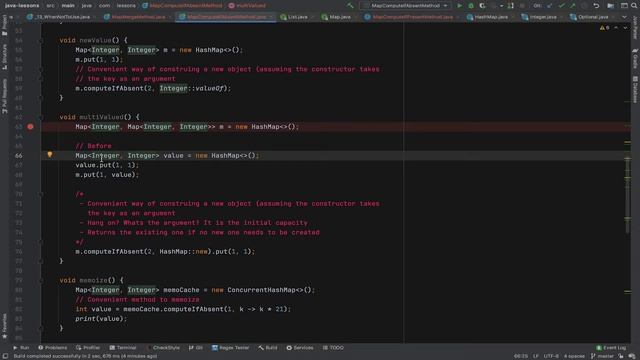
Task: Click previous highlighted error up arrow
Action: [x=616, y=28]
